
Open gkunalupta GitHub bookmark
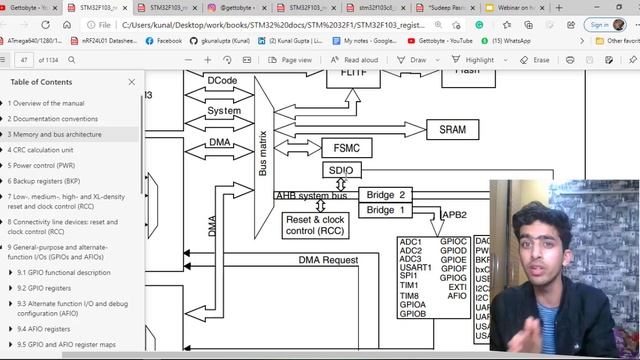(x=220, y=41)
